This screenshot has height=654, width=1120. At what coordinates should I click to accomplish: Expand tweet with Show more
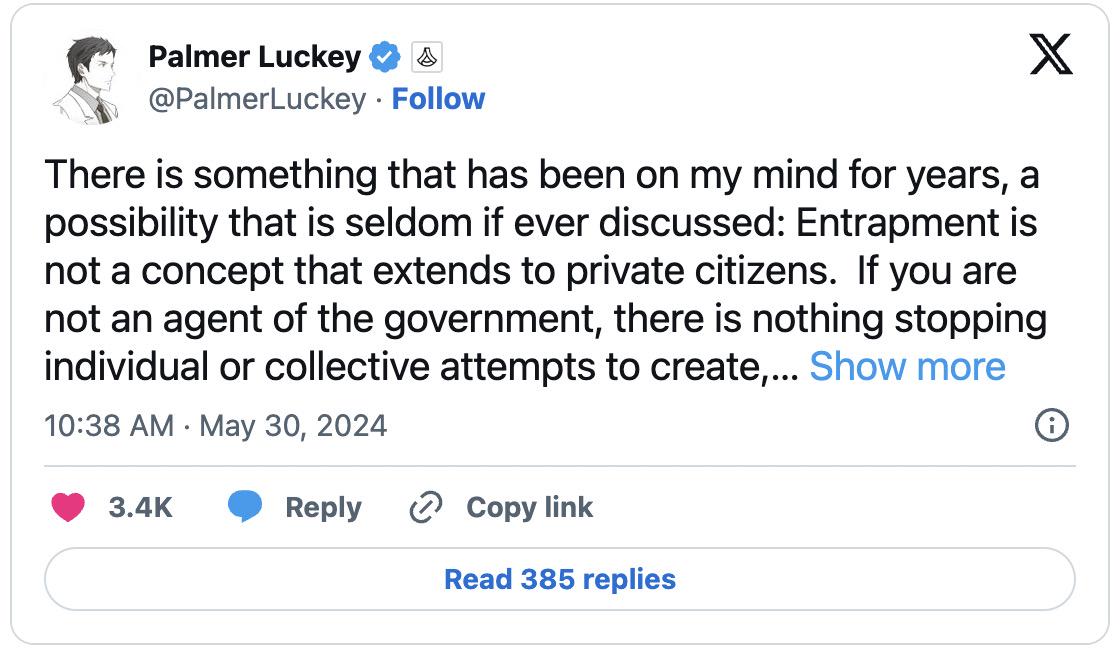907,367
